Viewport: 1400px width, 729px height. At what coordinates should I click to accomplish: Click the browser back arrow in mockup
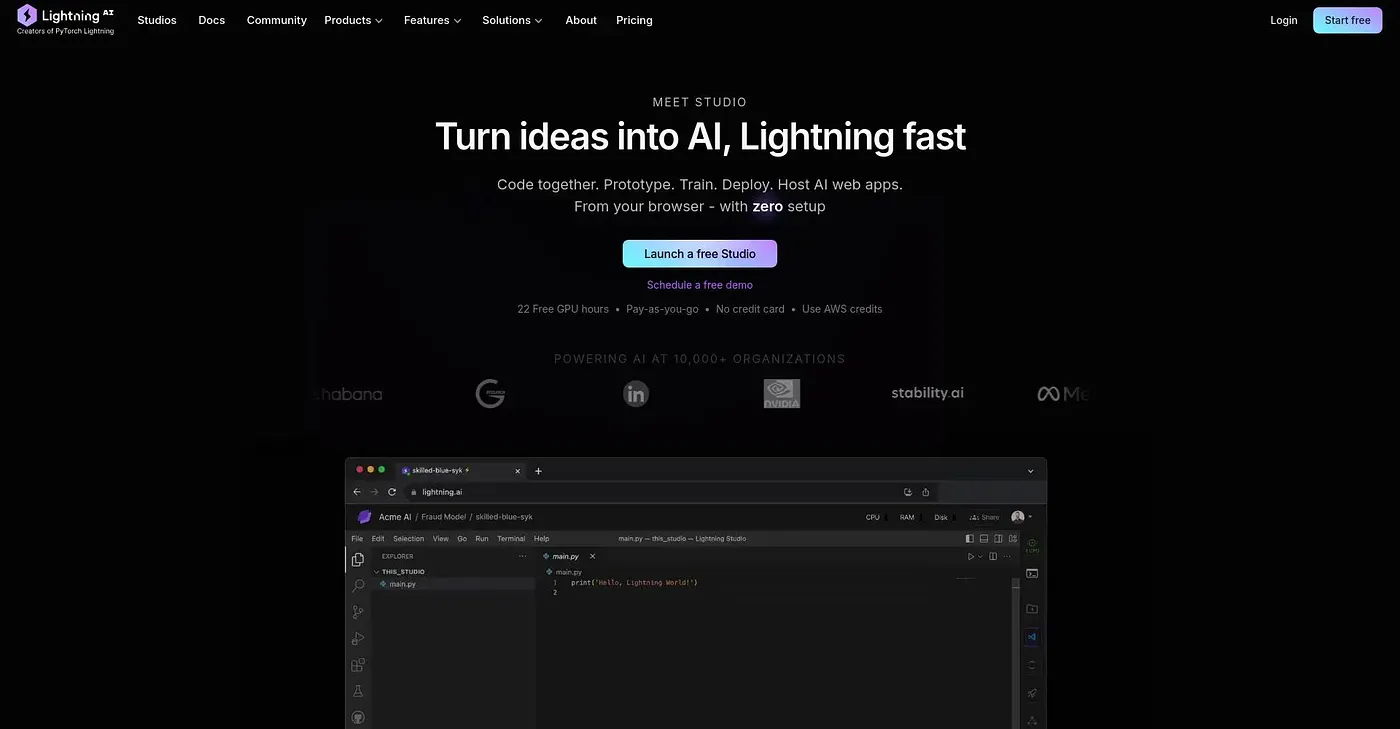click(358, 492)
